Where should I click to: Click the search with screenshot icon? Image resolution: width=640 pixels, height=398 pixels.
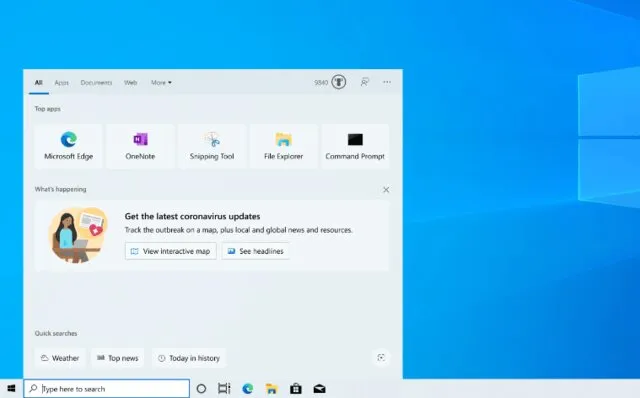[381, 358]
